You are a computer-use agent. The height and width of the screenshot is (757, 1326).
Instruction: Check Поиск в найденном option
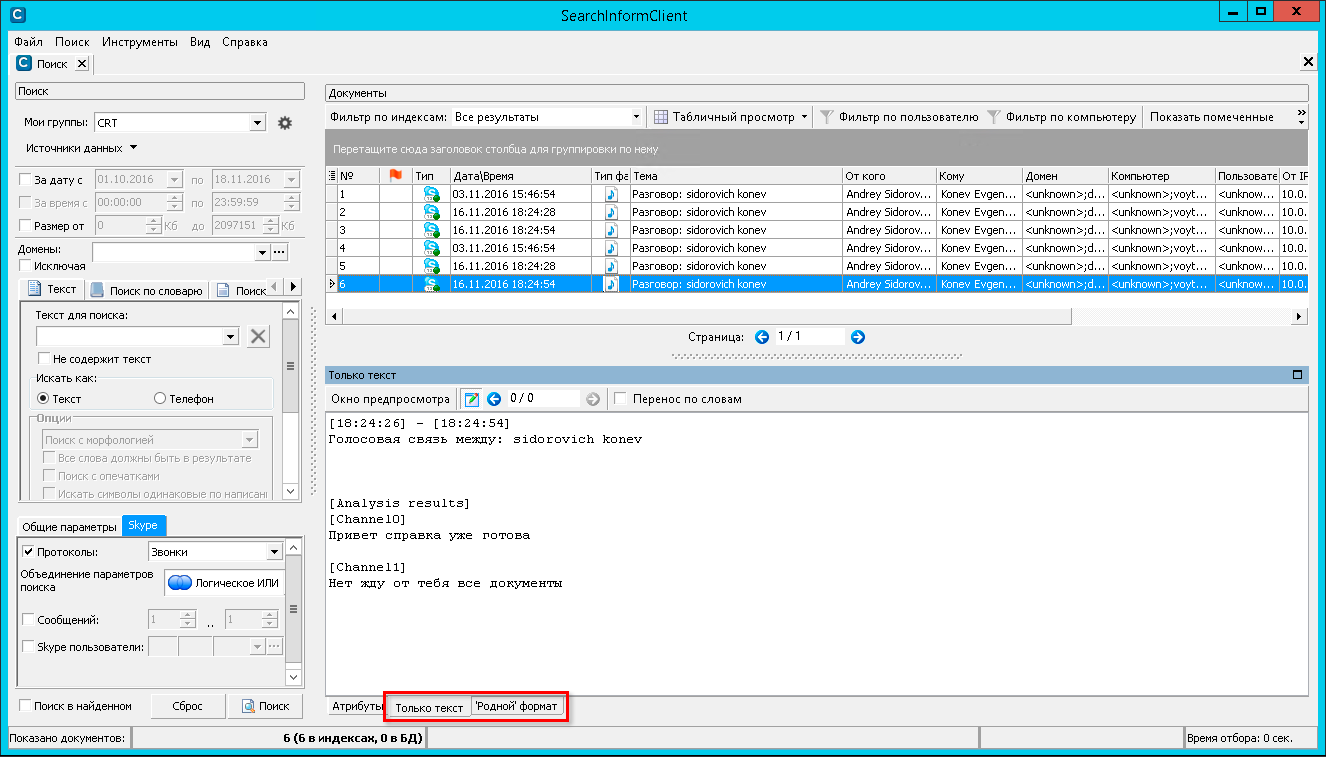(25, 706)
